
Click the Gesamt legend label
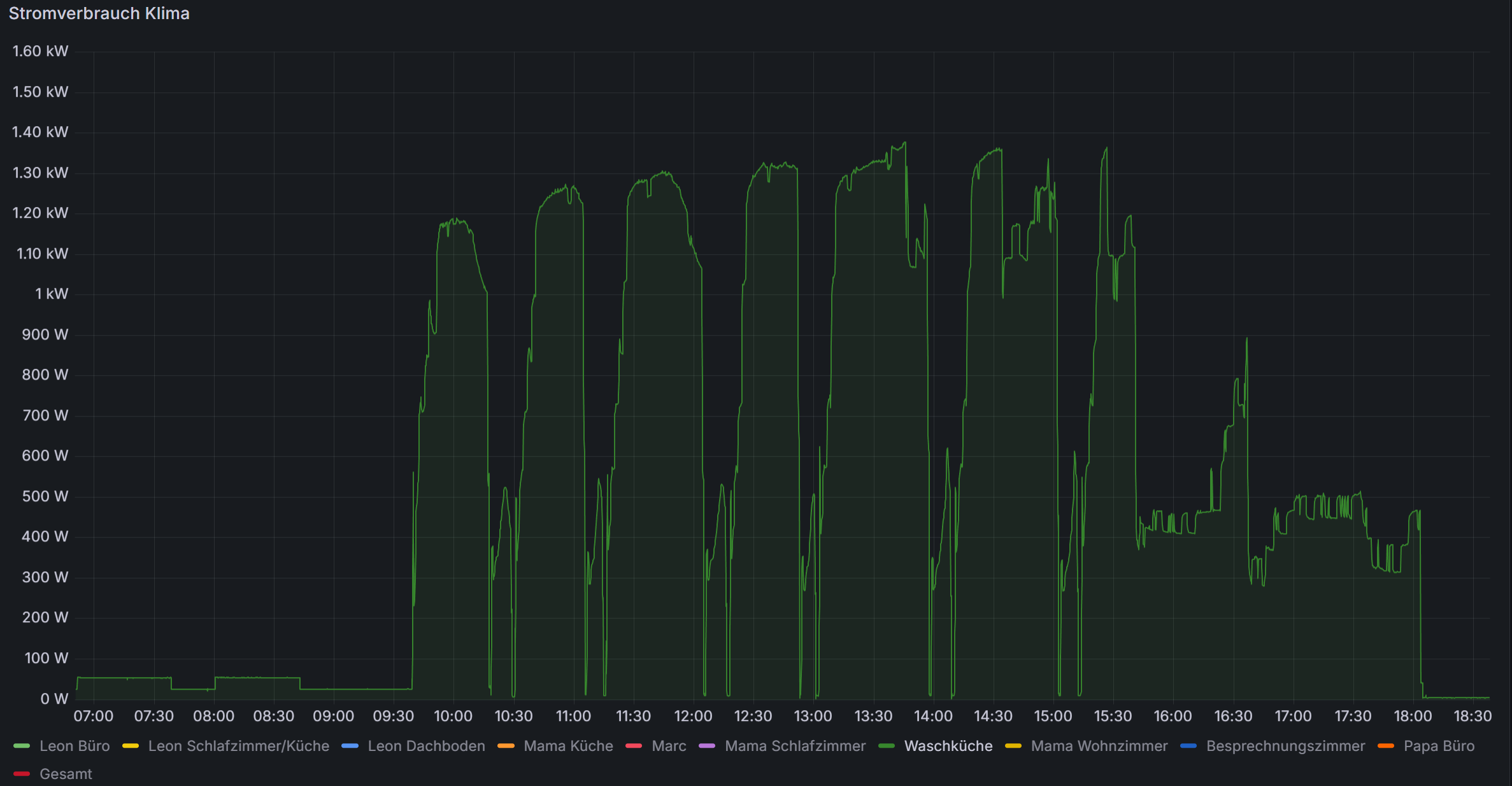click(x=66, y=774)
